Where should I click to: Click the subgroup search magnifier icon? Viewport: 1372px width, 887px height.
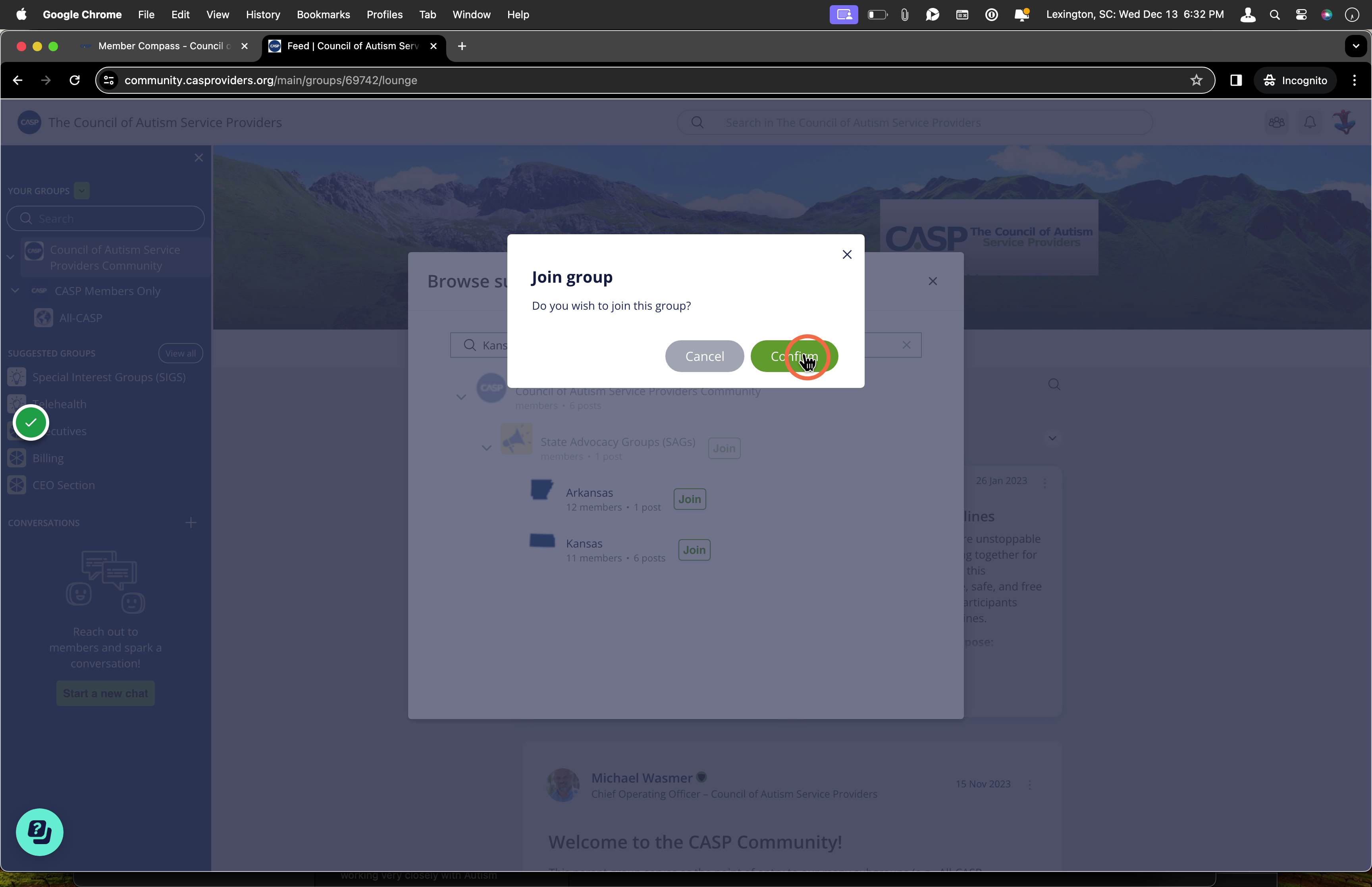(470, 345)
